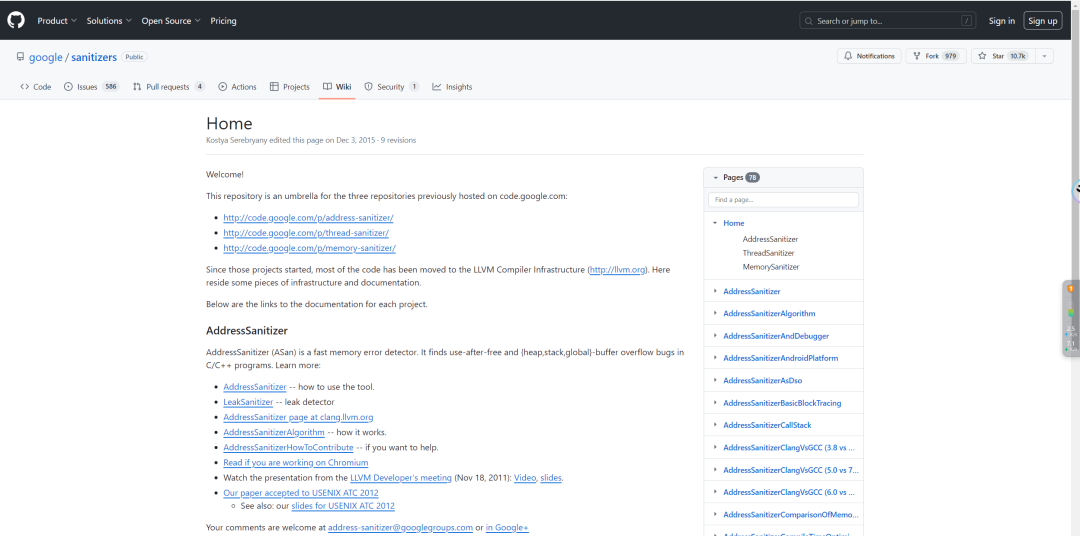1080x536 pixels.
Task: Open the code.google.com memory-sanitizer link
Action: click(309, 248)
